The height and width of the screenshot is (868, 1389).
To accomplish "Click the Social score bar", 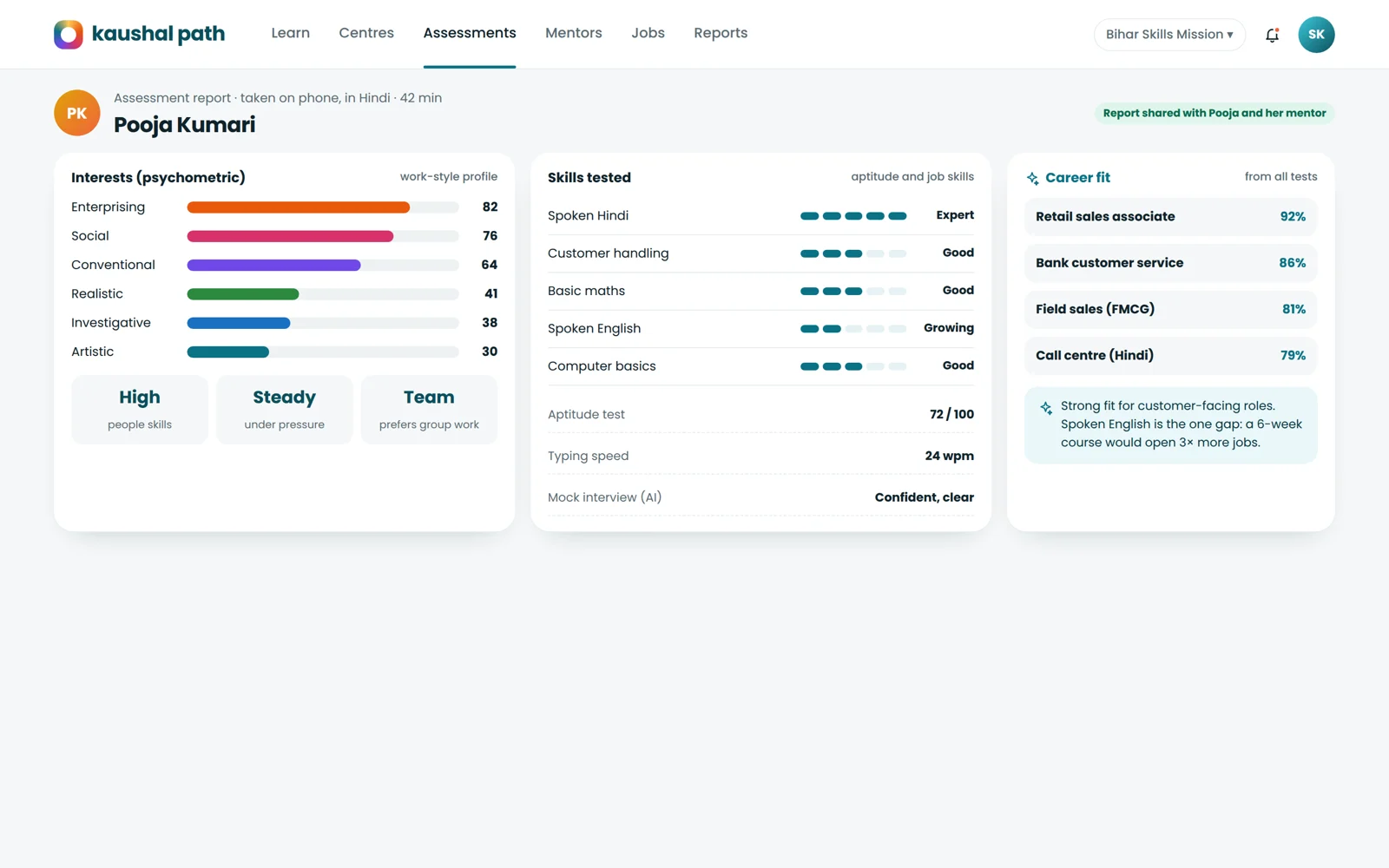I will coord(323,236).
